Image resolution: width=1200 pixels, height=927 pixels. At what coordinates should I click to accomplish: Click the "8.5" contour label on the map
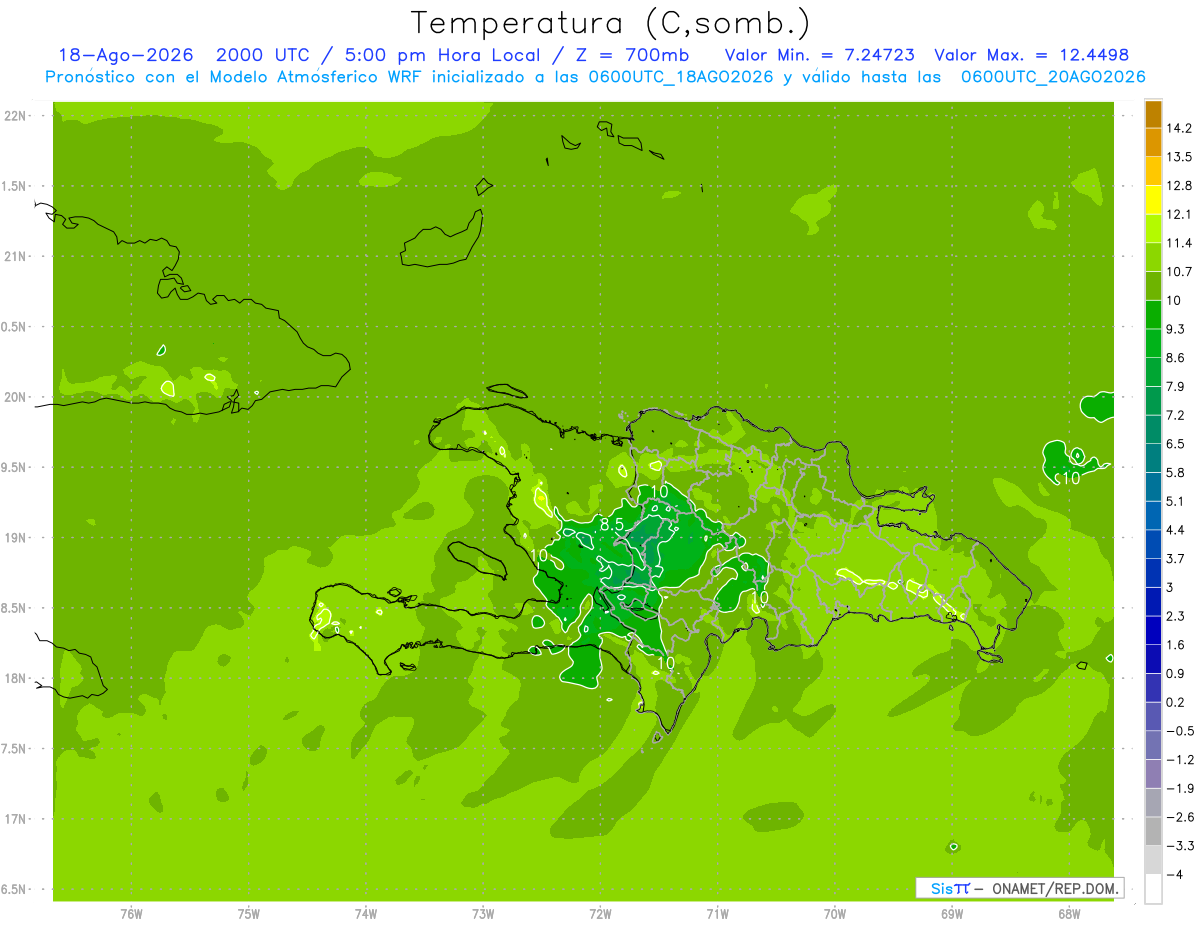click(x=612, y=524)
